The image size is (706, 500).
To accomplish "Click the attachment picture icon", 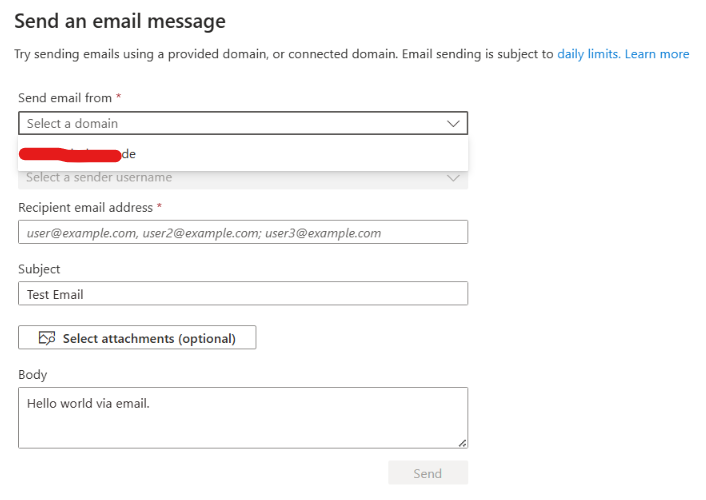I will pyautogui.click(x=47, y=338).
